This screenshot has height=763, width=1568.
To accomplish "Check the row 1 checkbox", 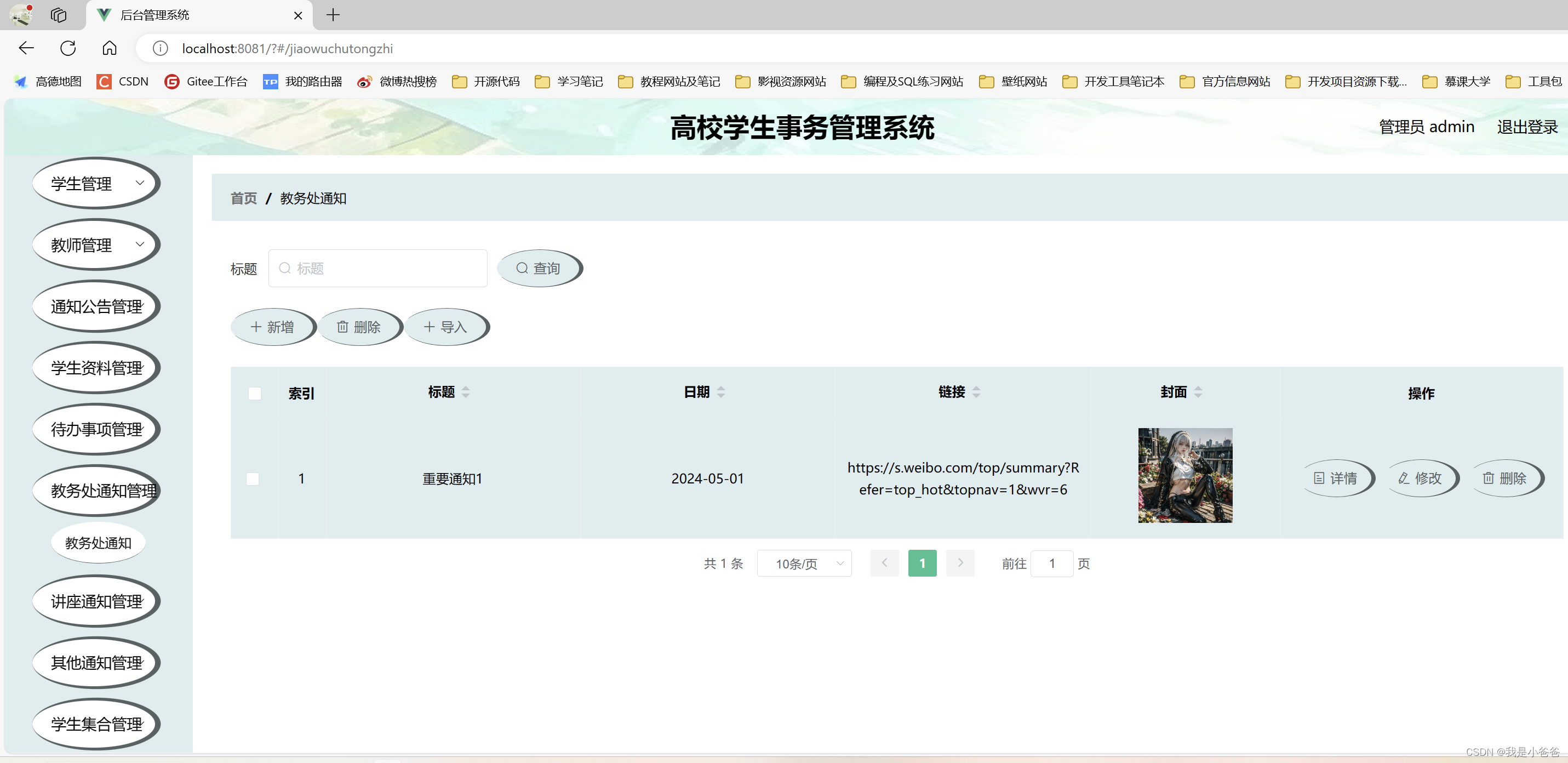I will (253, 479).
